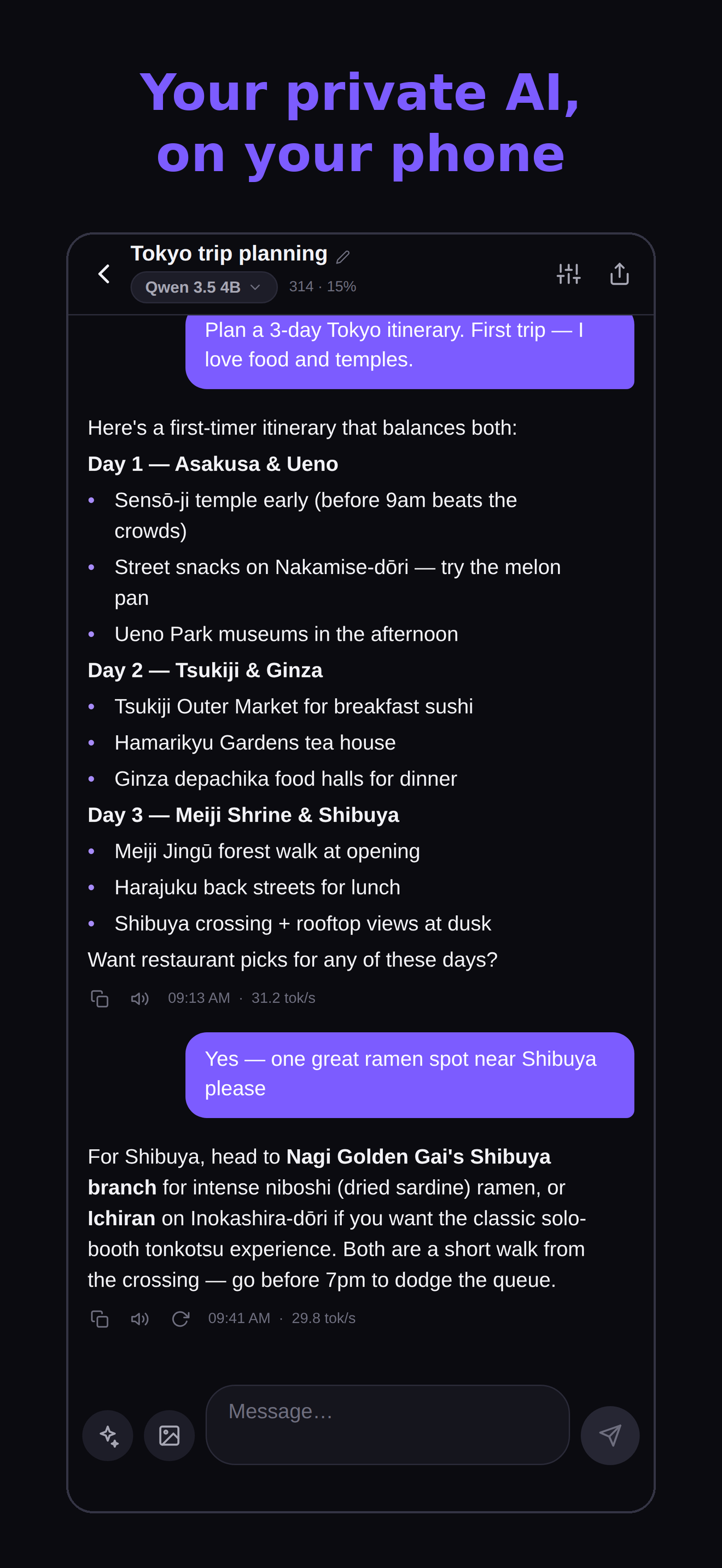Open the chat settings sliders icon

pyautogui.click(x=568, y=274)
